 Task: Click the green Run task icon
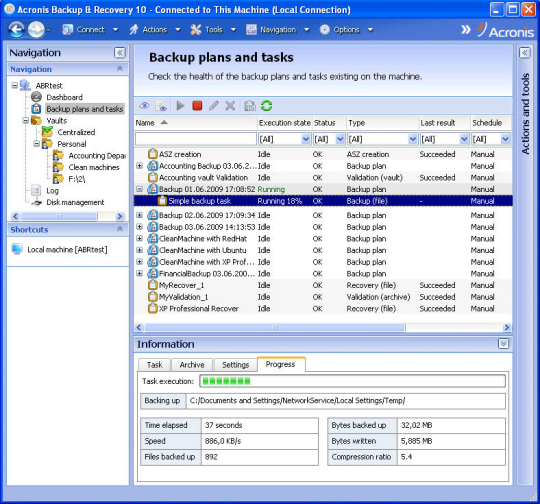pyautogui.click(x=180, y=106)
